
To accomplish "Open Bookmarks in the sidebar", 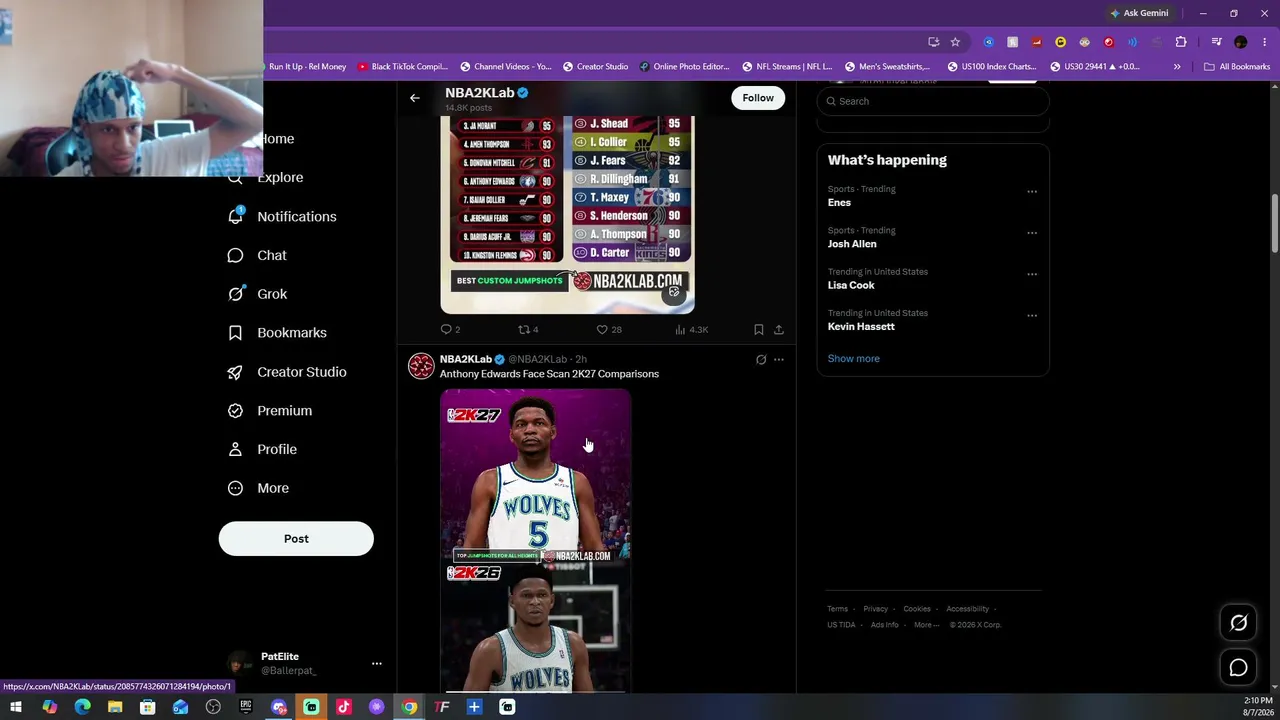I will click(277, 332).
